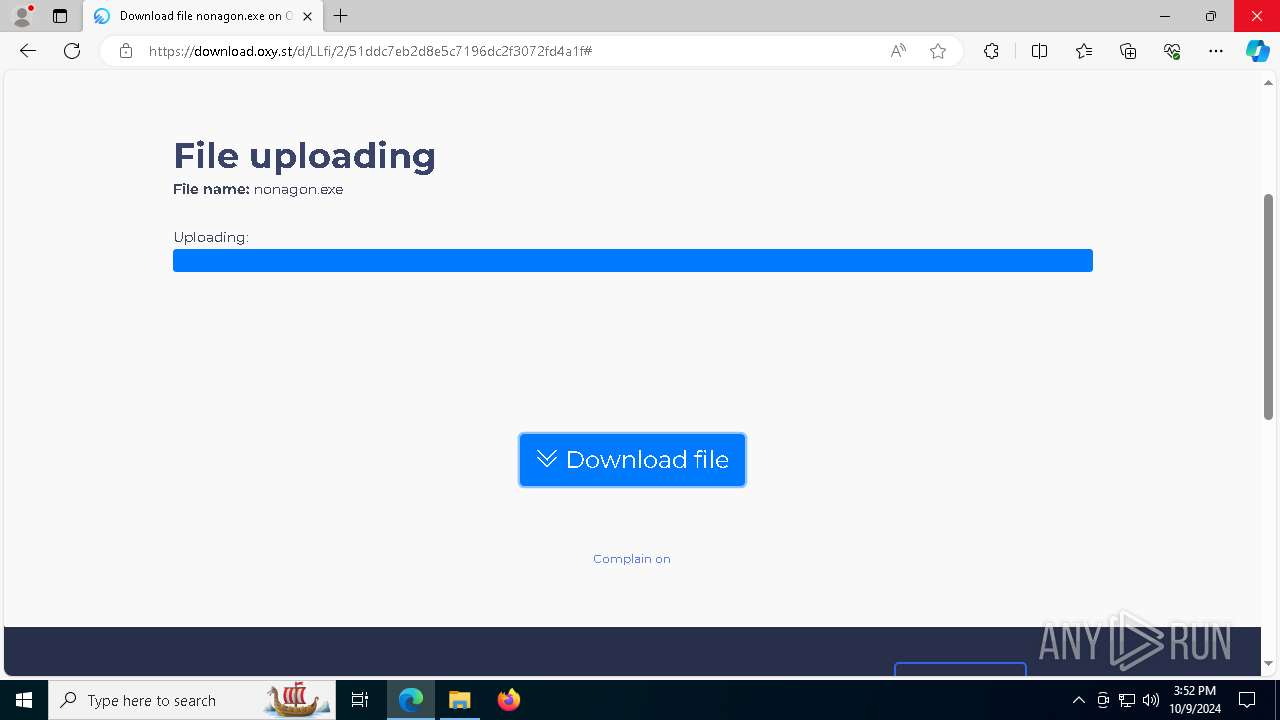Open the Favorites list

[1084, 51]
